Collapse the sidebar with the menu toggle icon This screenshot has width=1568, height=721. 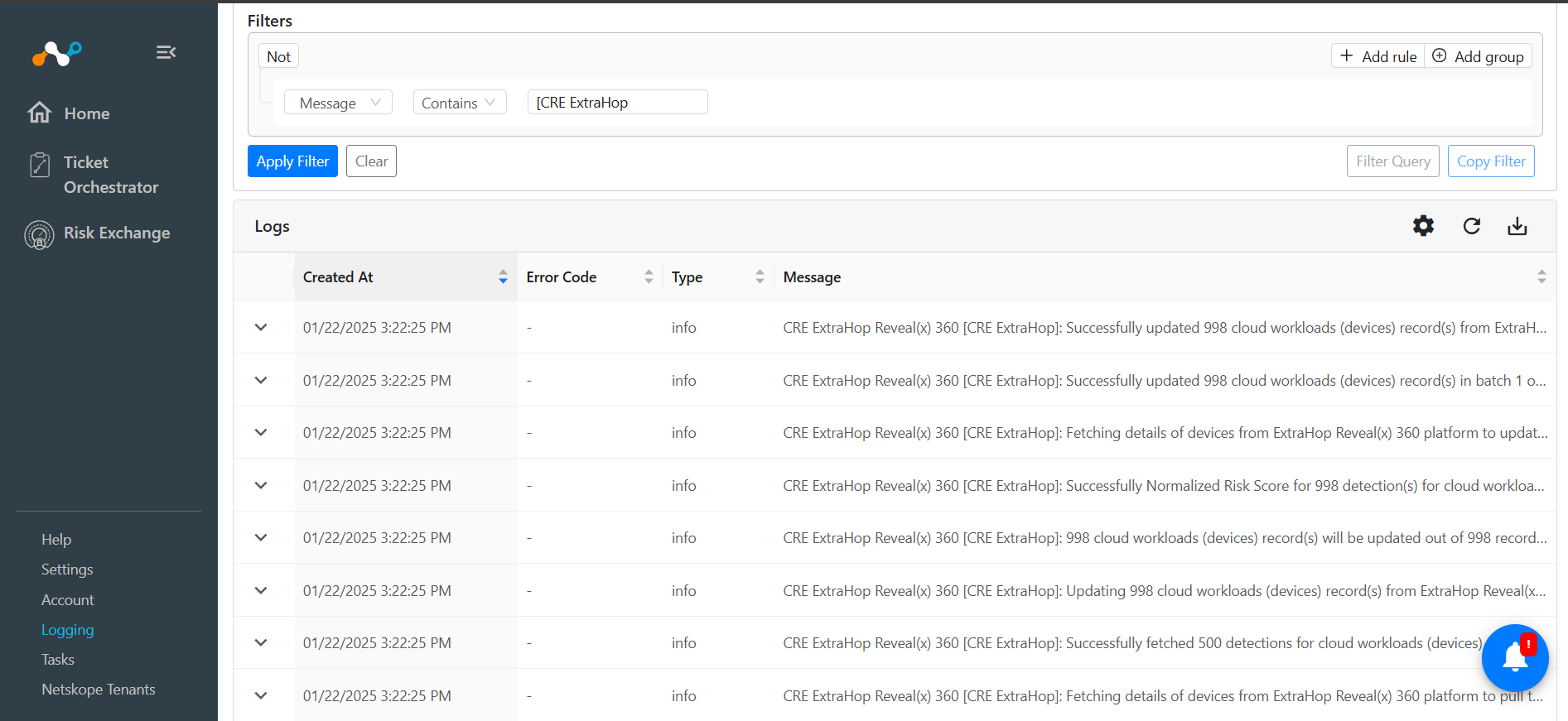[166, 52]
